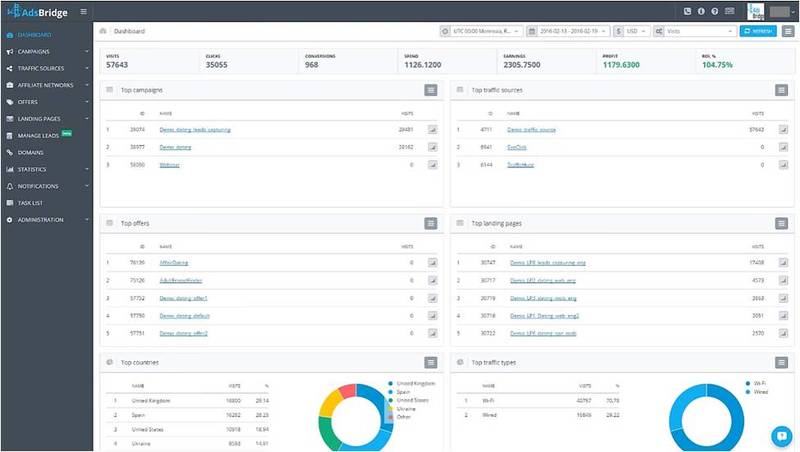Click the Refresh button

758,31
